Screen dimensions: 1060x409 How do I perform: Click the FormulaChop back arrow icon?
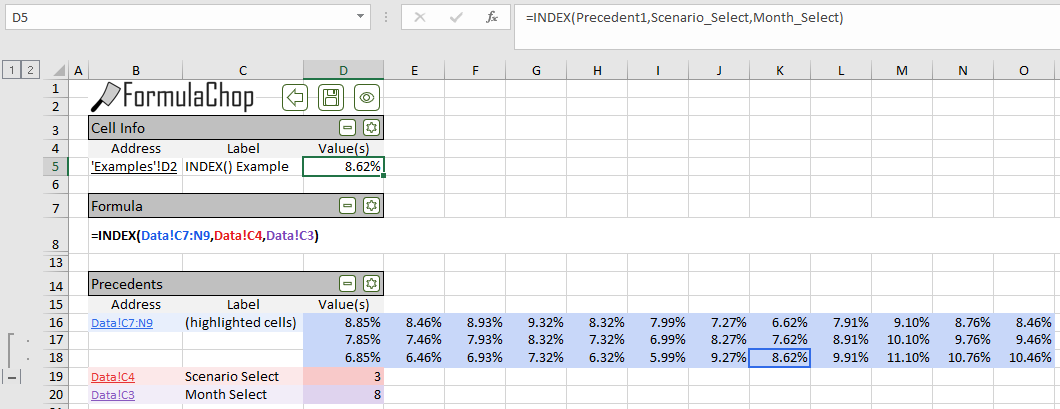(x=295, y=97)
